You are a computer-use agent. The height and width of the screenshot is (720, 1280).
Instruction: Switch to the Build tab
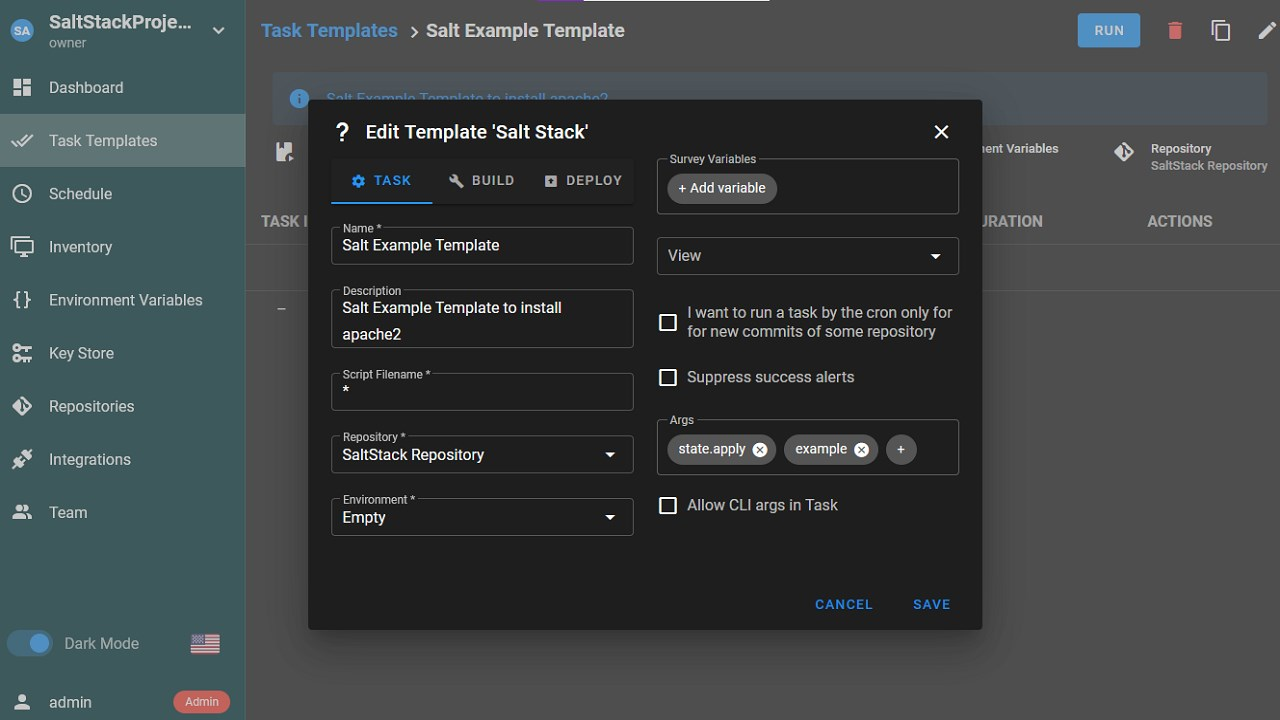tap(481, 181)
